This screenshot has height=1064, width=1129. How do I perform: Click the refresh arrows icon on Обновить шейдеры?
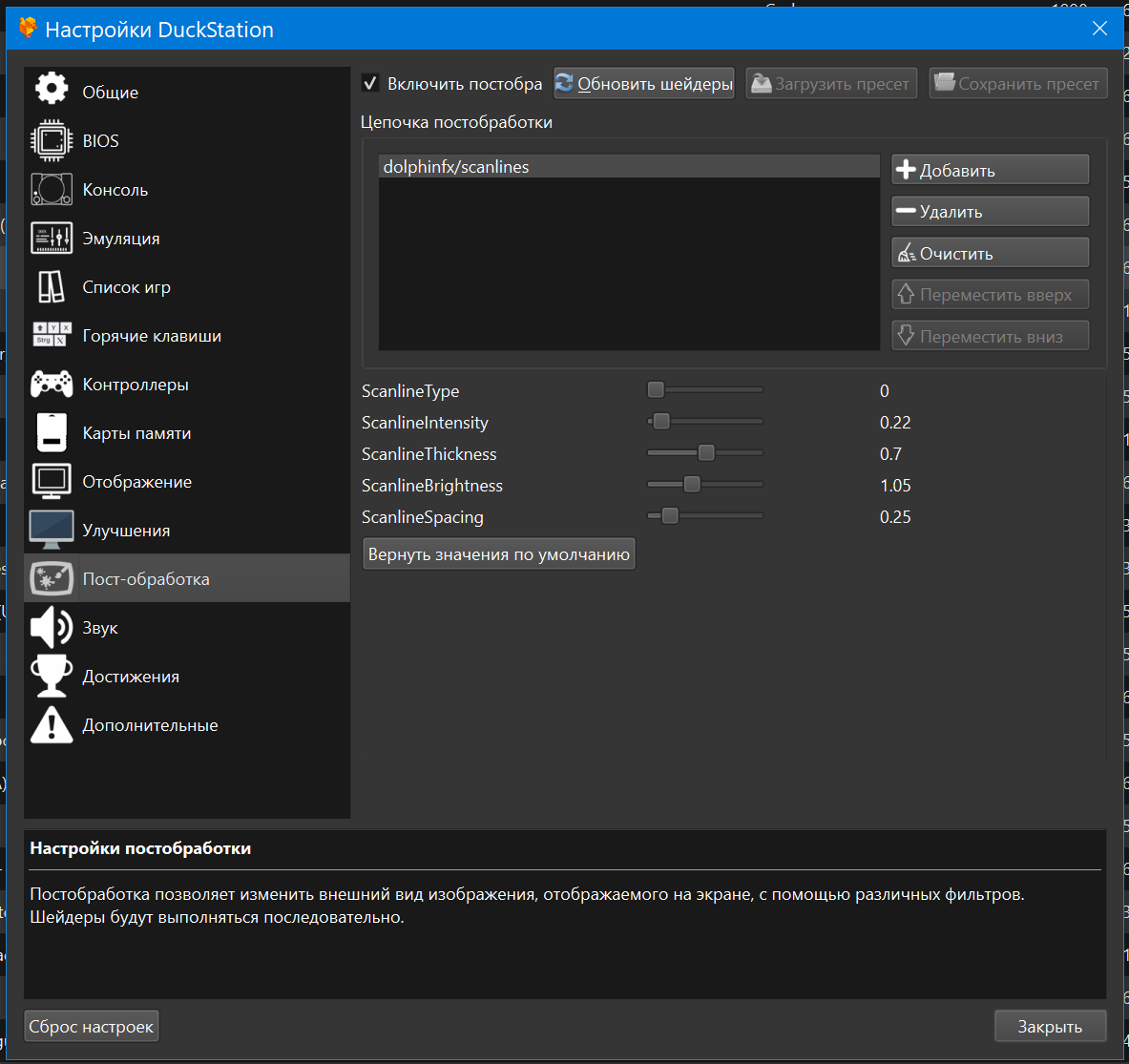(565, 83)
